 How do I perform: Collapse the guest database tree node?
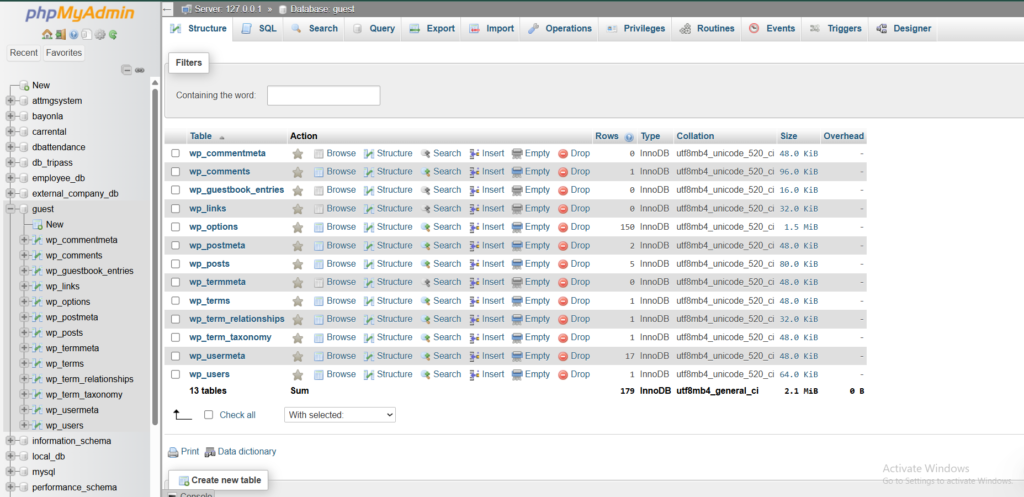[11, 209]
